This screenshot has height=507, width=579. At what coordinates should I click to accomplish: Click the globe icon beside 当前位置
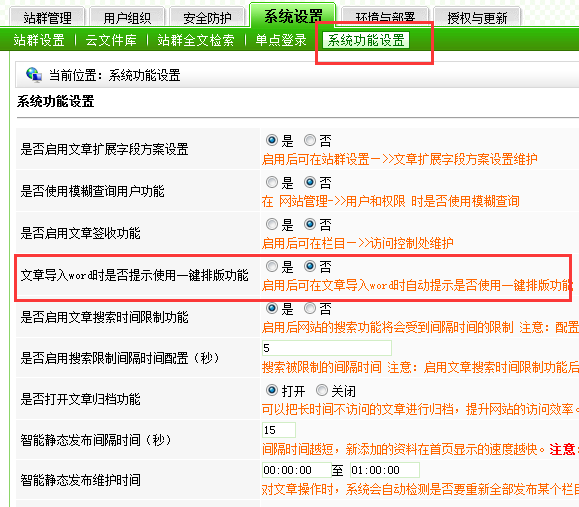(34, 75)
